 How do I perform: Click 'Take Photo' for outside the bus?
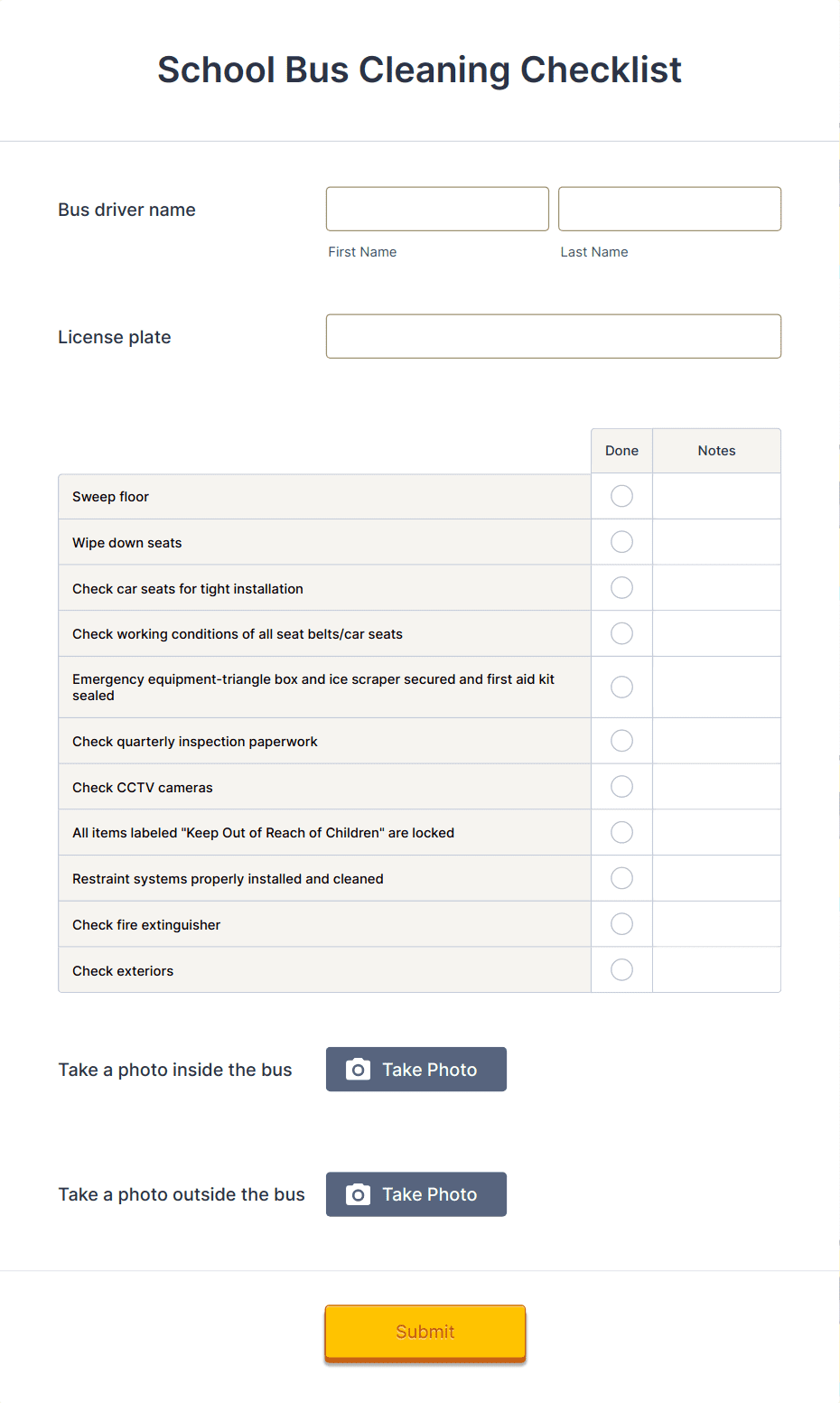[415, 1193]
